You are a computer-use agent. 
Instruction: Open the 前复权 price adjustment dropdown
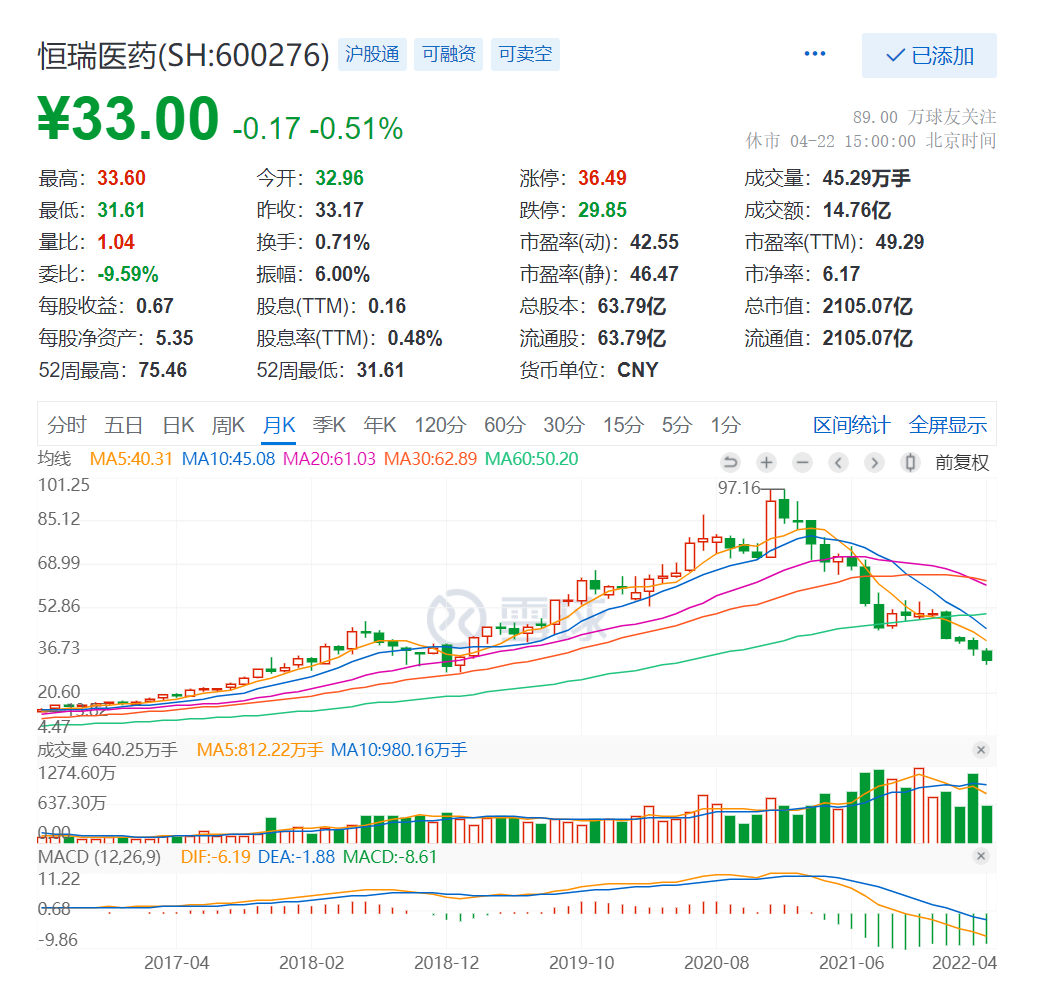pos(960,462)
